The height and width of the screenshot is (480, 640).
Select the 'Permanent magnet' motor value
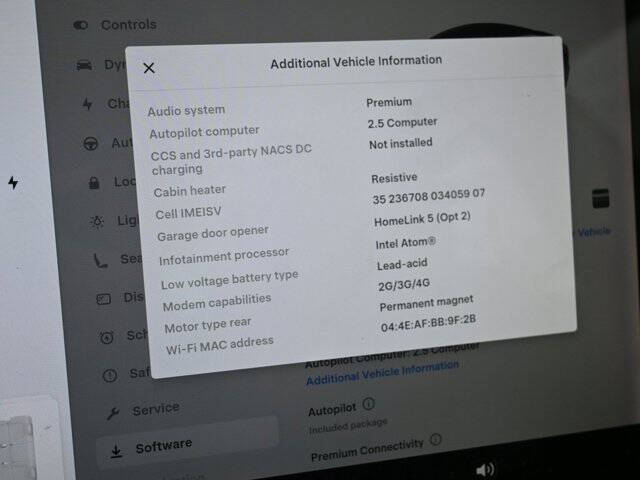tap(427, 303)
